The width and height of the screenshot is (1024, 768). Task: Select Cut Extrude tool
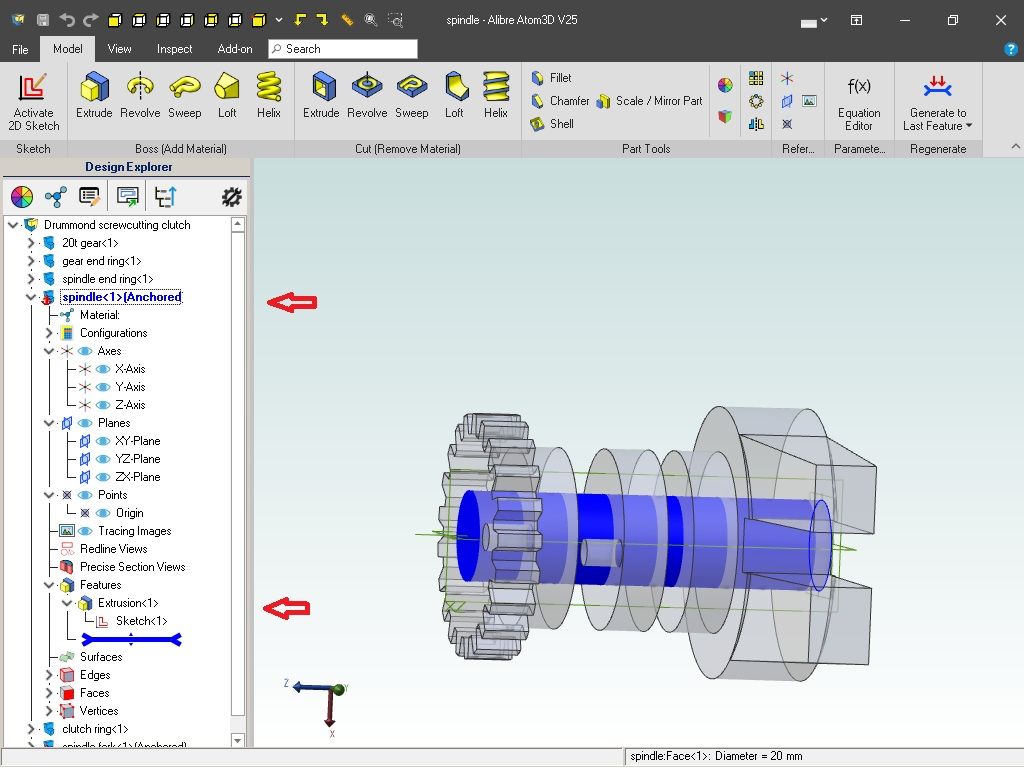321,95
